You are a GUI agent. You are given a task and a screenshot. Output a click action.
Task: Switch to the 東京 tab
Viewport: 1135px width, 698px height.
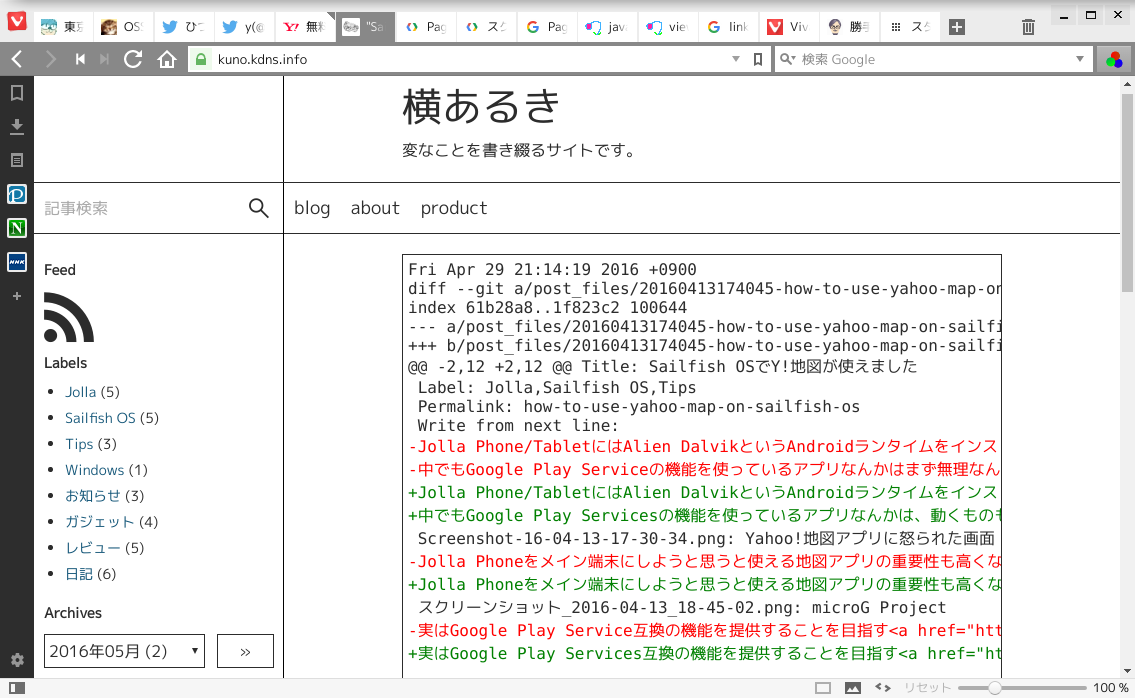tap(64, 27)
